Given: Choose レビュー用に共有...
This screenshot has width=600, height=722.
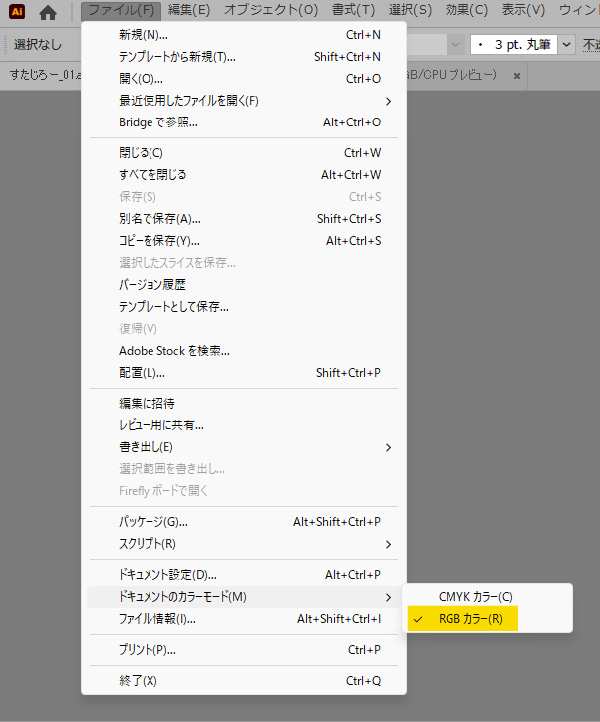Looking at the screenshot, I should pyautogui.click(x=244, y=425).
